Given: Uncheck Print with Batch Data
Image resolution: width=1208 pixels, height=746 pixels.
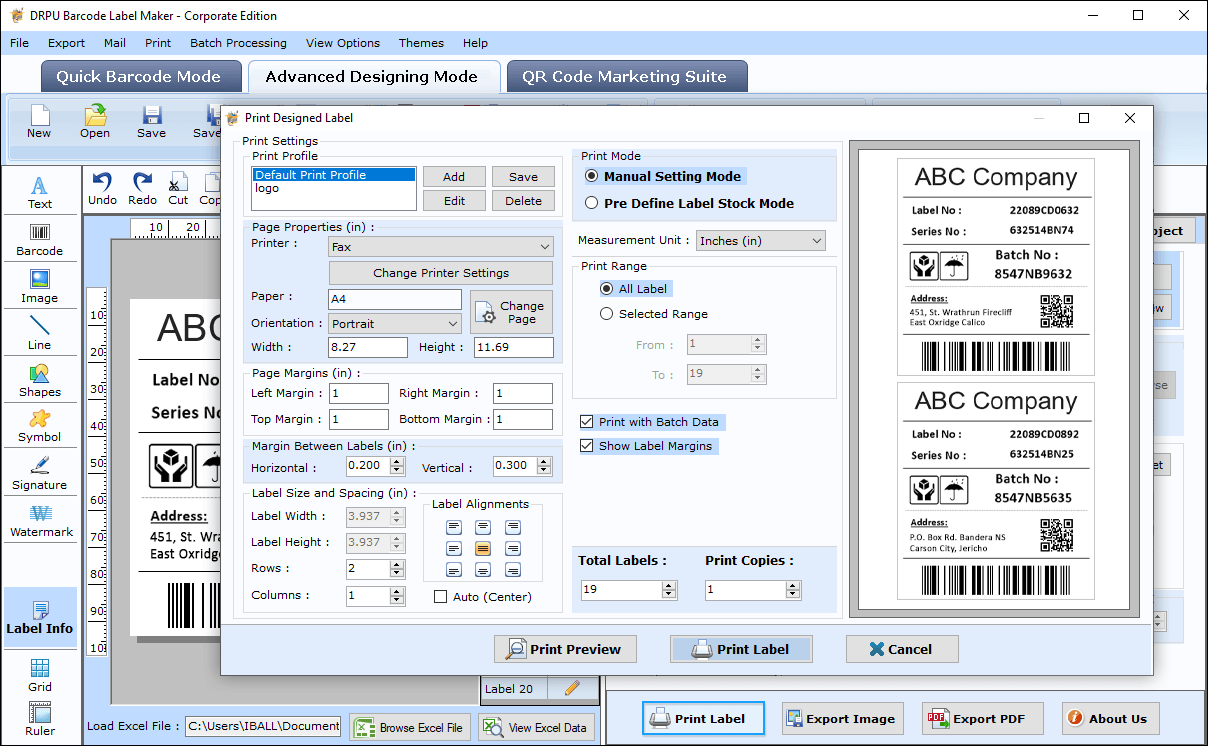Looking at the screenshot, I should (586, 422).
